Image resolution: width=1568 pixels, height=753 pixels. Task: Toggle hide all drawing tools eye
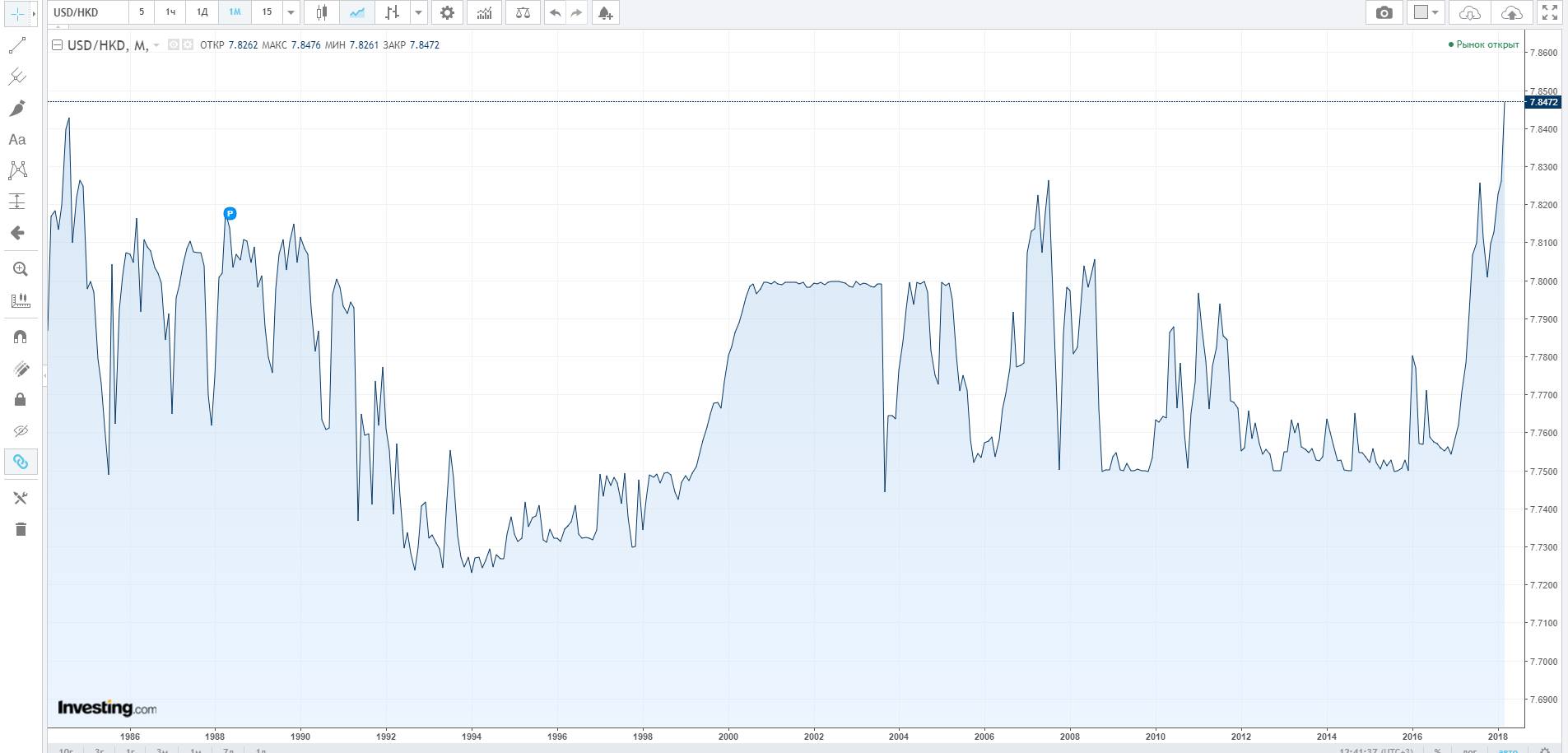click(20, 431)
